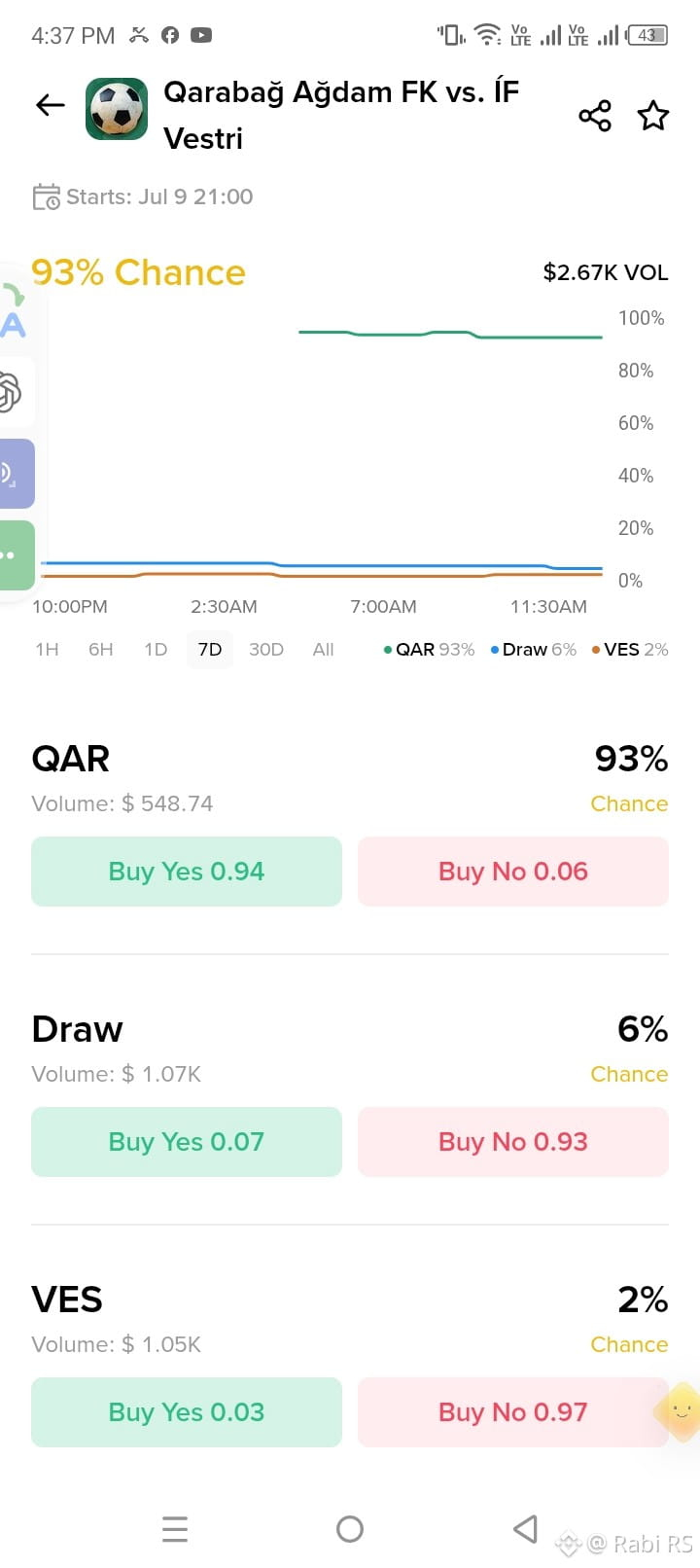700x1568 pixels.
Task: Switch chart to 30D range
Action: click(266, 650)
